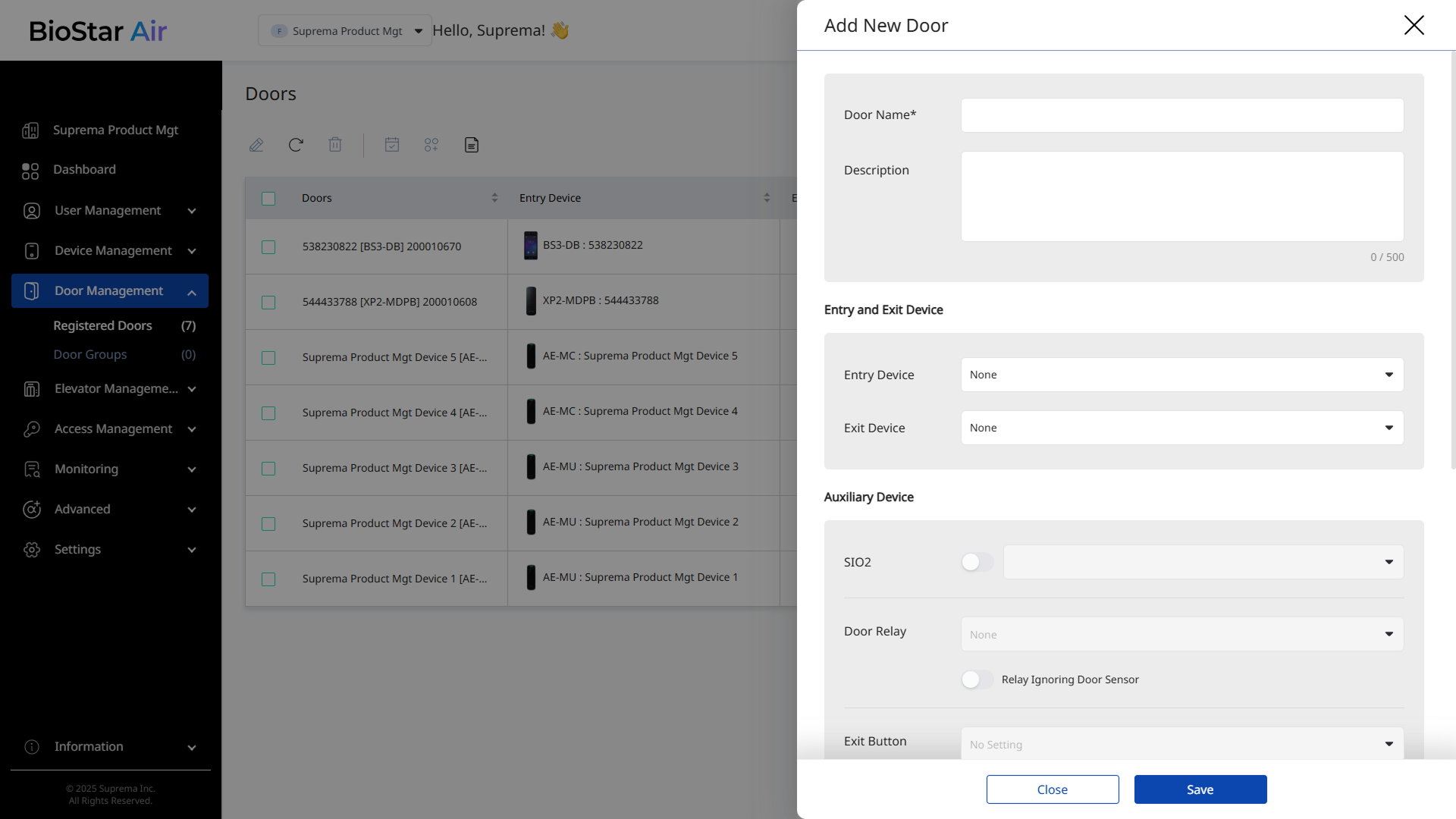The image size is (1456, 819).
Task: Toggle Relay Ignoring Door Sensor switch
Action: (977, 679)
